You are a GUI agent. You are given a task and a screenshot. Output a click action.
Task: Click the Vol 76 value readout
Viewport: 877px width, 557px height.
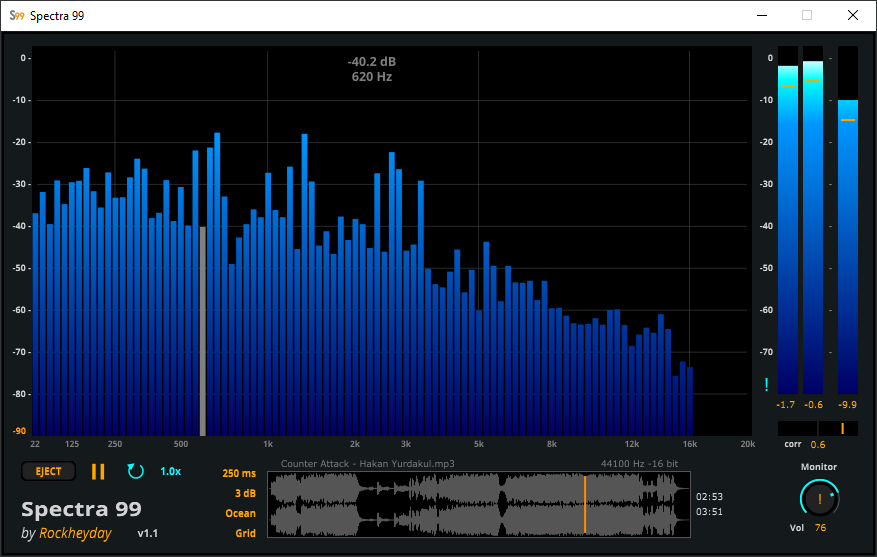pos(820,527)
